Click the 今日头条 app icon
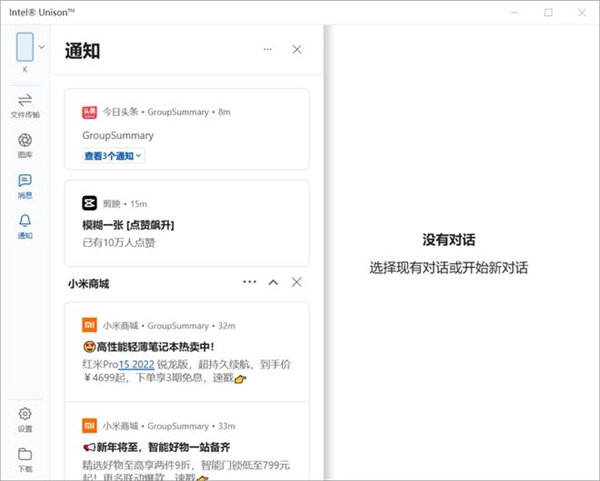The height and width of the screenshot is (481, 600). click(89, 112)
